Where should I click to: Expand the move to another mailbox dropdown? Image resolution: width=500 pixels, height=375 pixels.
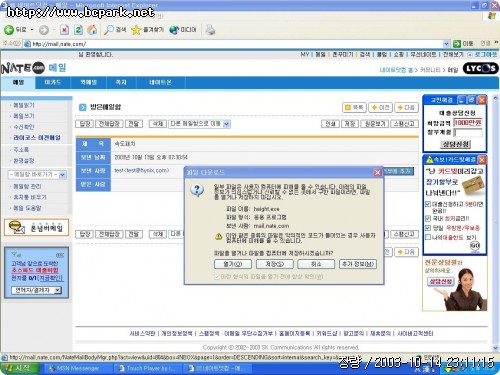pyautogui.click(x=226, y=124)
